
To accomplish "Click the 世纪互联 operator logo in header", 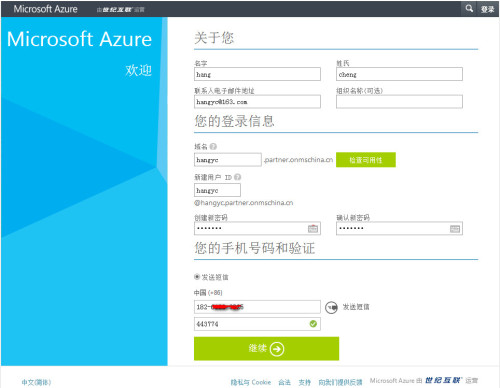I will pos(117,10).
